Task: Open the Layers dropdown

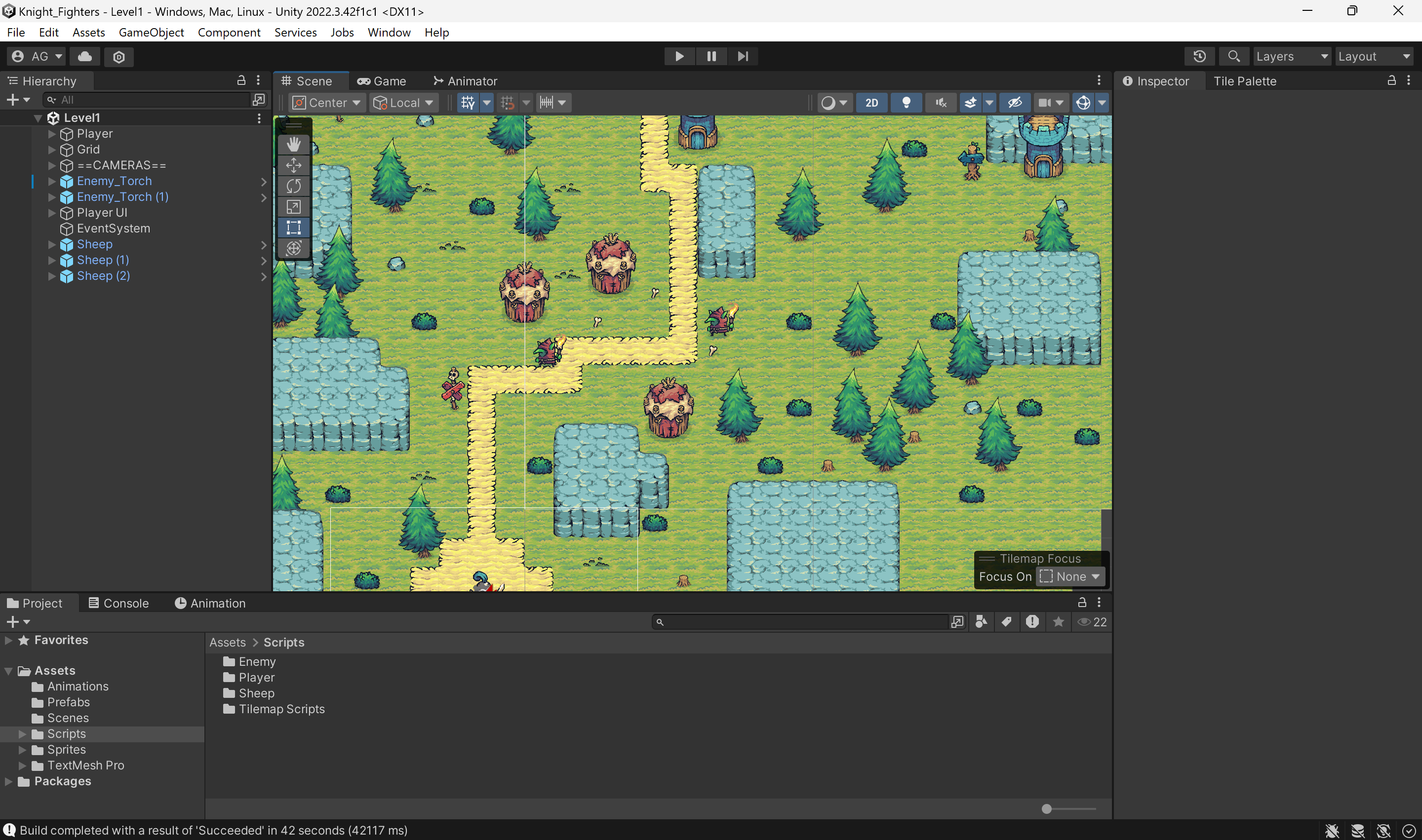Action: 1292,56
